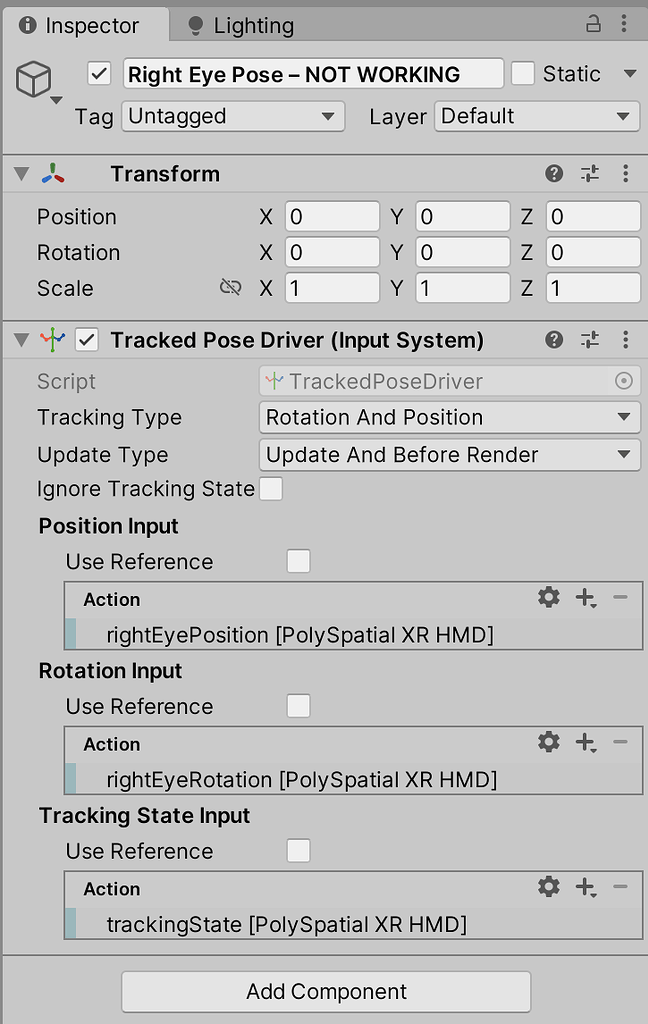Uncheck the GameObject active checkbox
Image resolution: width=648 pixels, height=1024 pixels.
tap(97, 73)
